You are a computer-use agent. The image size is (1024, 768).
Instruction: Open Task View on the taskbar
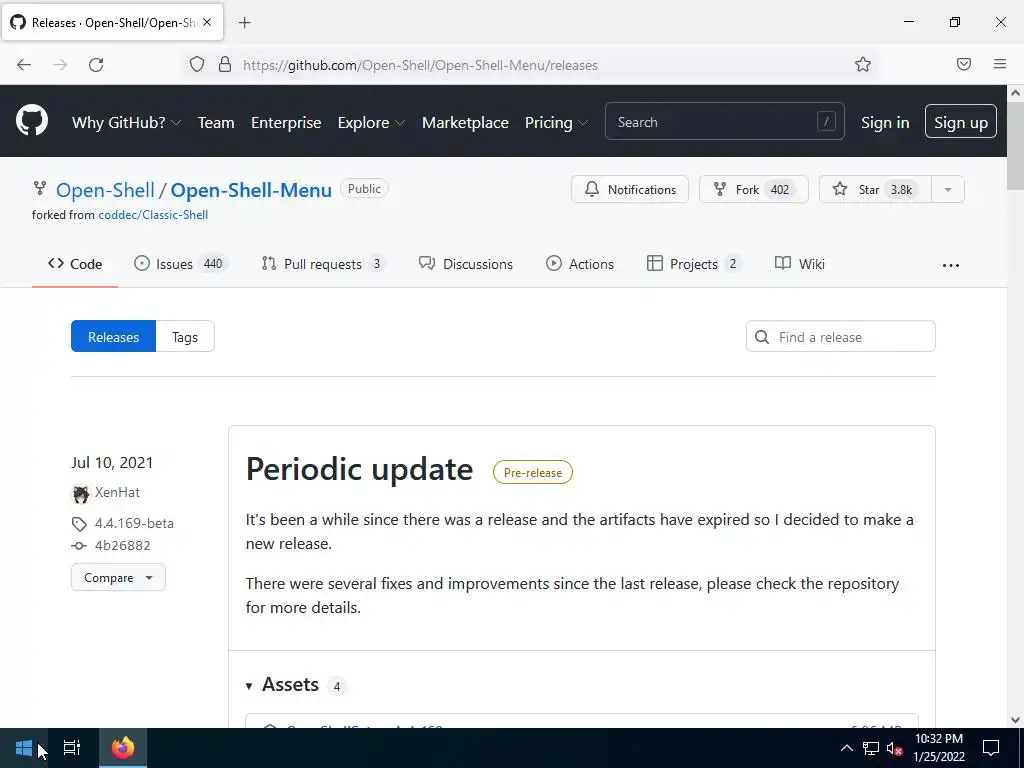click(x=71, y=748)
